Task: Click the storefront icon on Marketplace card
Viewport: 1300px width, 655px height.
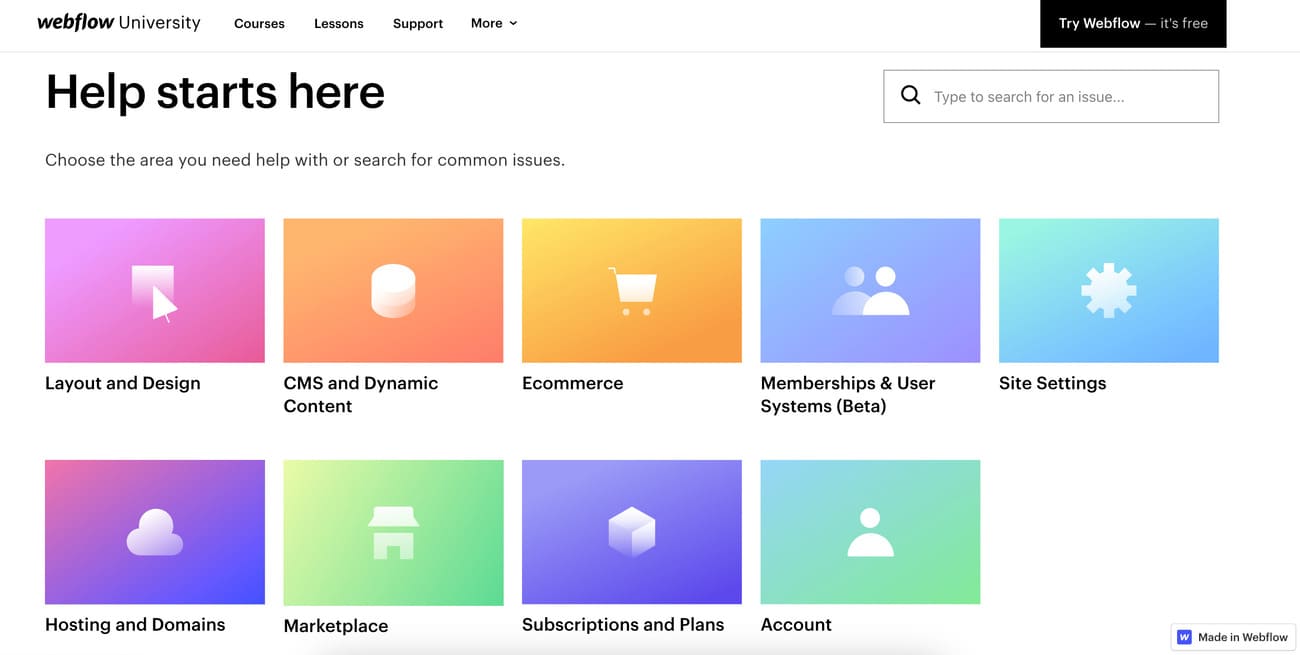Action: [x=393, y=532]
